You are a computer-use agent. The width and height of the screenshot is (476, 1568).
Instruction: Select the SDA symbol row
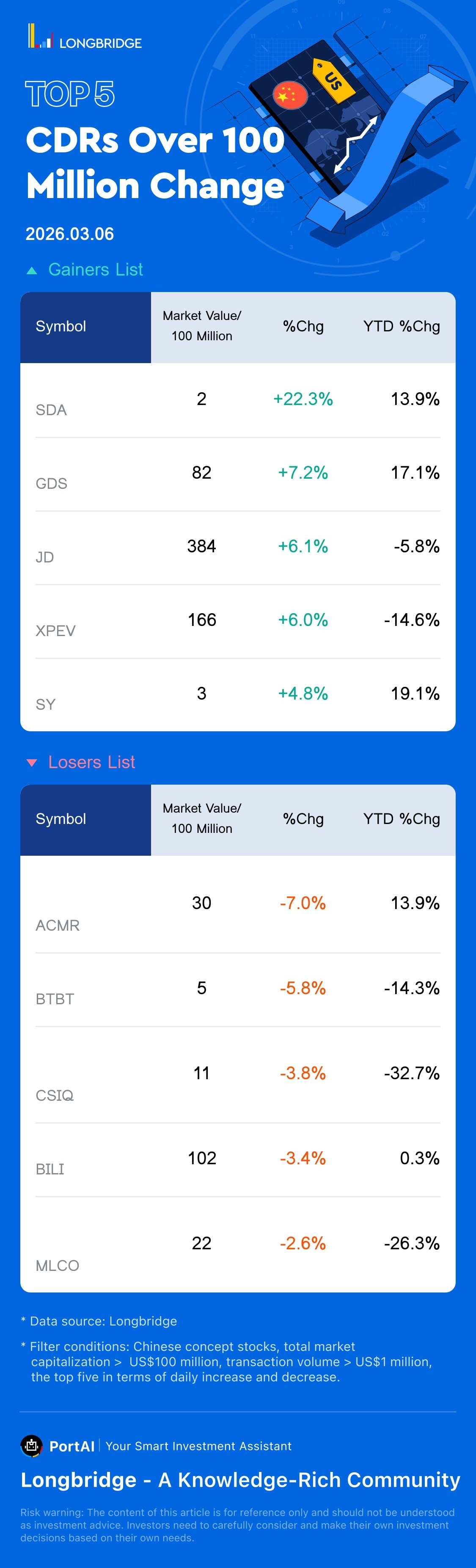51,410
